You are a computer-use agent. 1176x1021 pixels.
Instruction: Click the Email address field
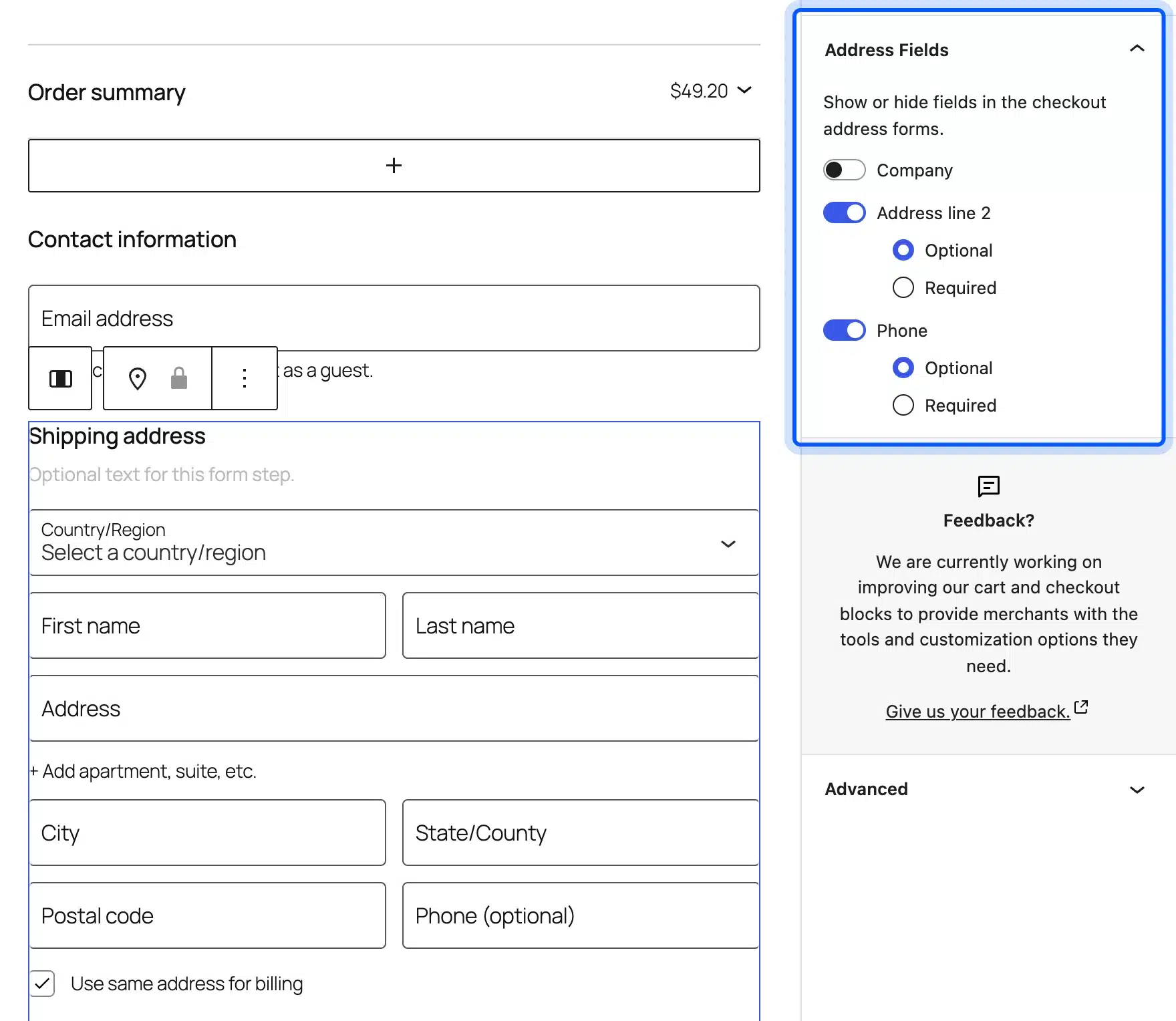click(394, 318)
